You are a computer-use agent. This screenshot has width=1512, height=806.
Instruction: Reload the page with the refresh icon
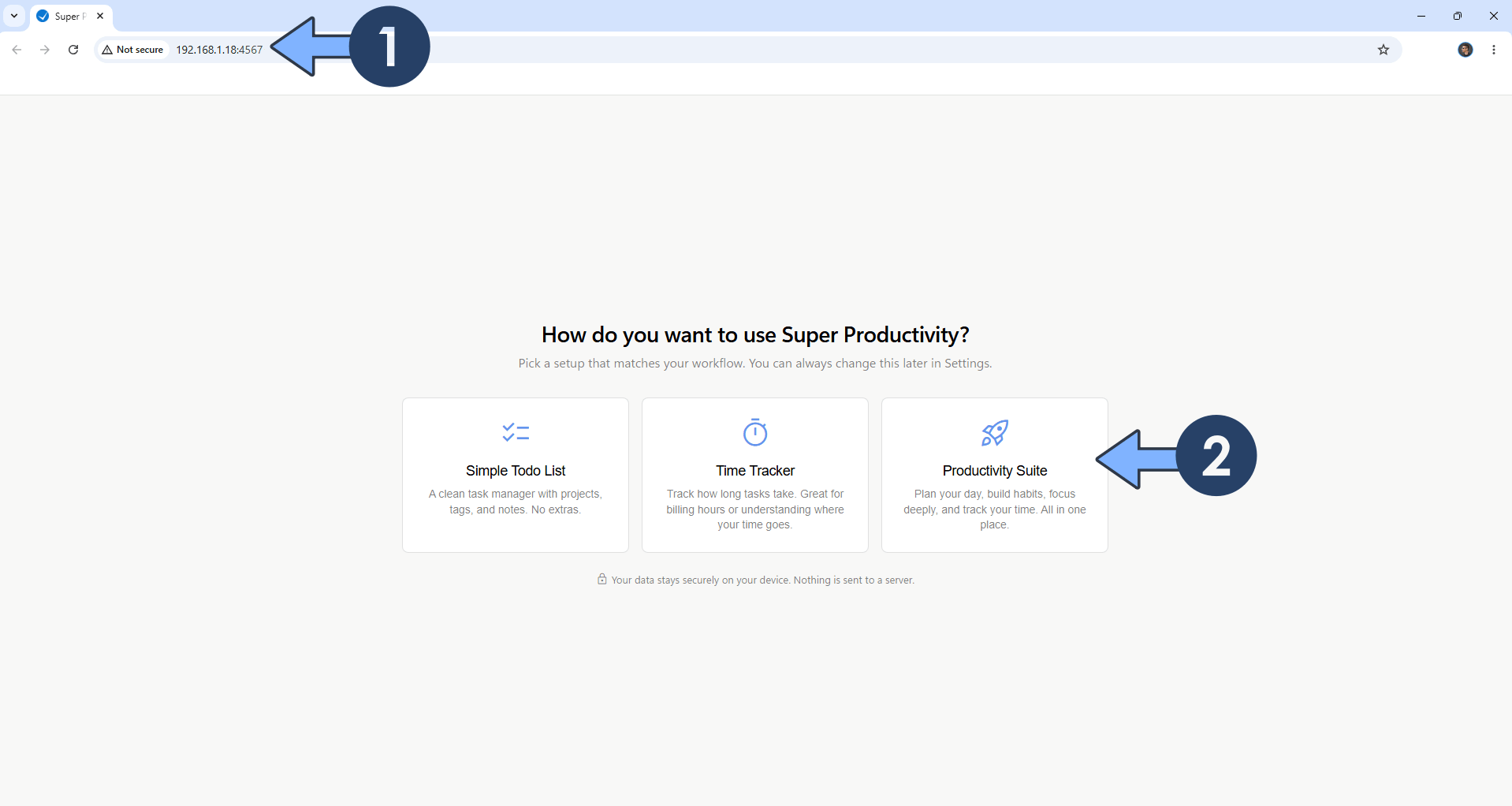[73, 50]
